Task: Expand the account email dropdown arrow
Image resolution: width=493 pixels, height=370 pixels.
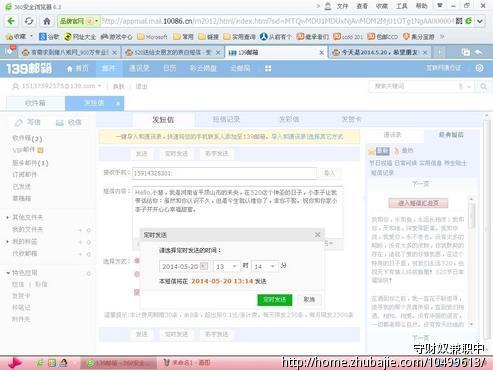Action: 99,86
